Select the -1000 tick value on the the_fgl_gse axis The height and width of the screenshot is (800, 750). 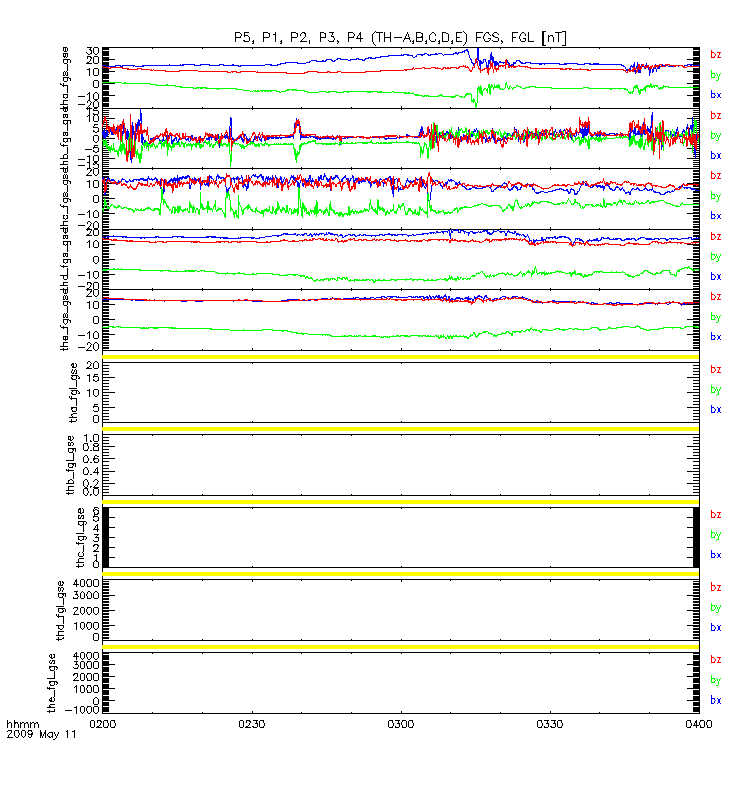click(82, 710)
